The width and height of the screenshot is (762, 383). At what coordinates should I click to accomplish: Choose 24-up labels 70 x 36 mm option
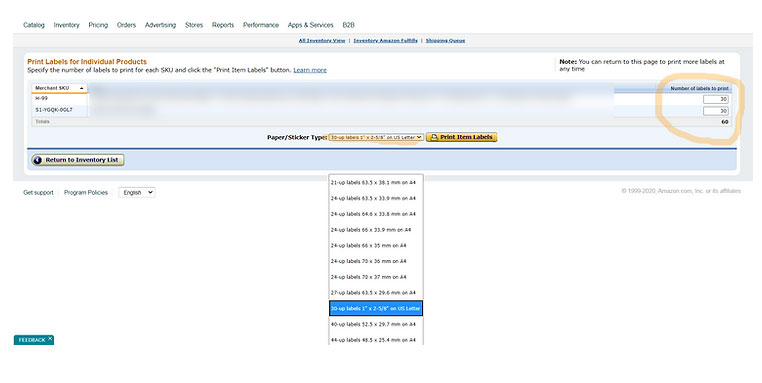click(x=376, y=261)
